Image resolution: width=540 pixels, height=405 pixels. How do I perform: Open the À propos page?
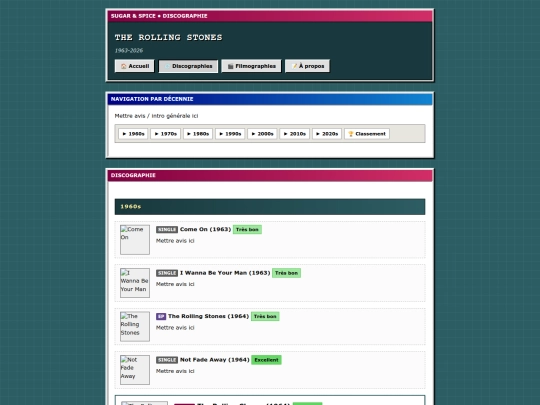307,66
